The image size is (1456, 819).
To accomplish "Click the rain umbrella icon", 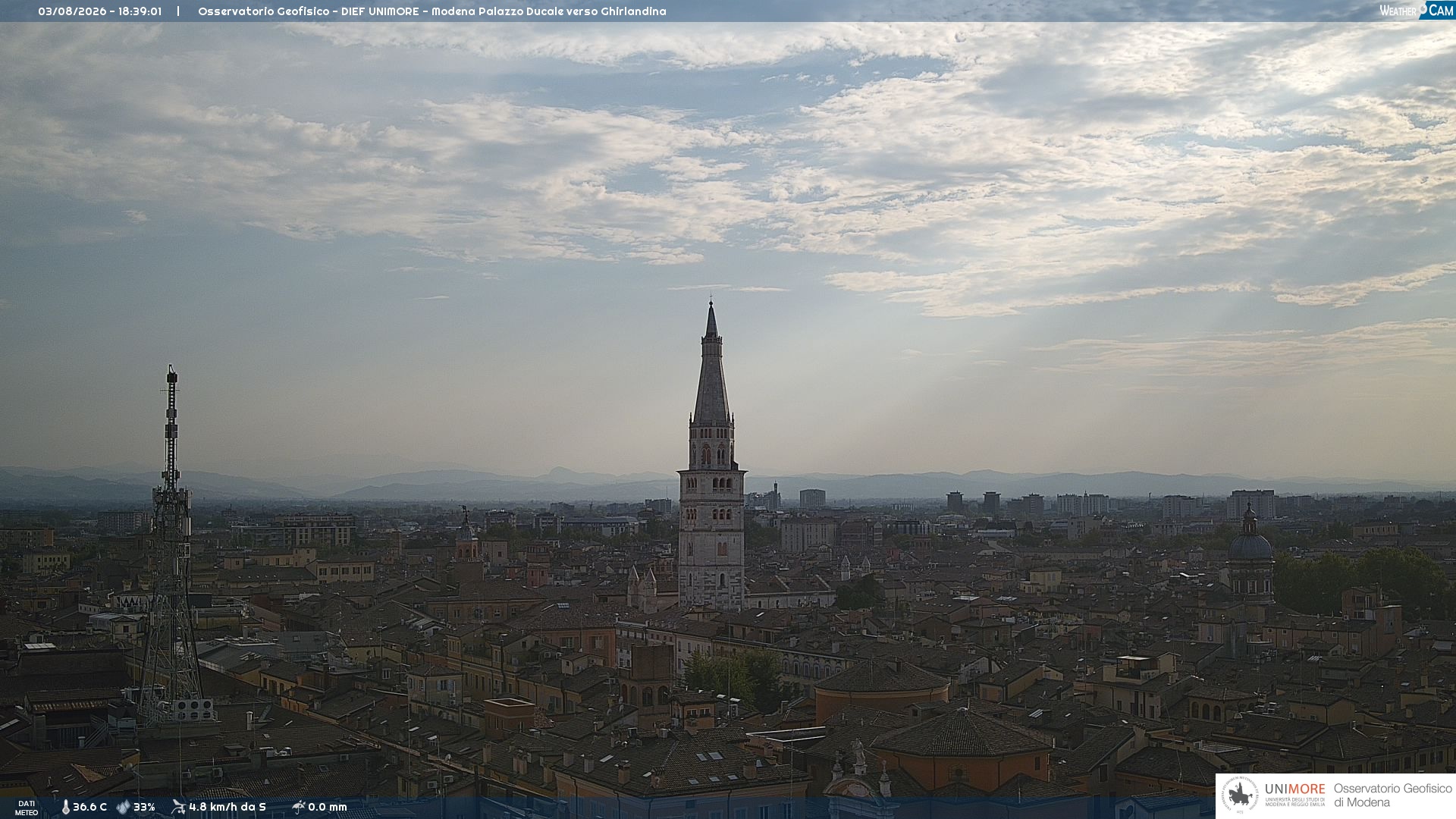I will [298, 807].
